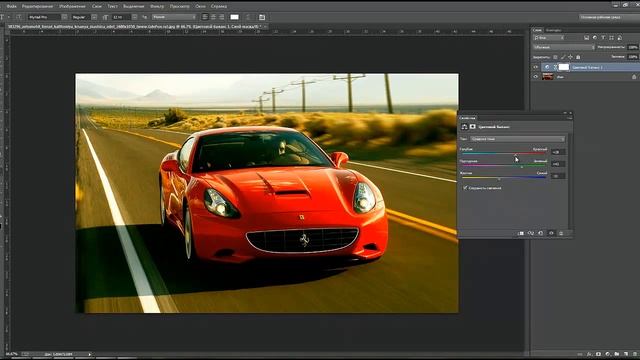
Task: Reset adjustment to defaults icon
Action: [541, 233]
